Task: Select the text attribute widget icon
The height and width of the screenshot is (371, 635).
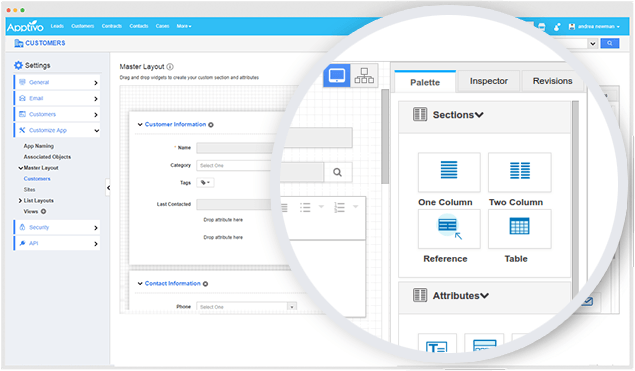Action: click(x=437, y=345)
